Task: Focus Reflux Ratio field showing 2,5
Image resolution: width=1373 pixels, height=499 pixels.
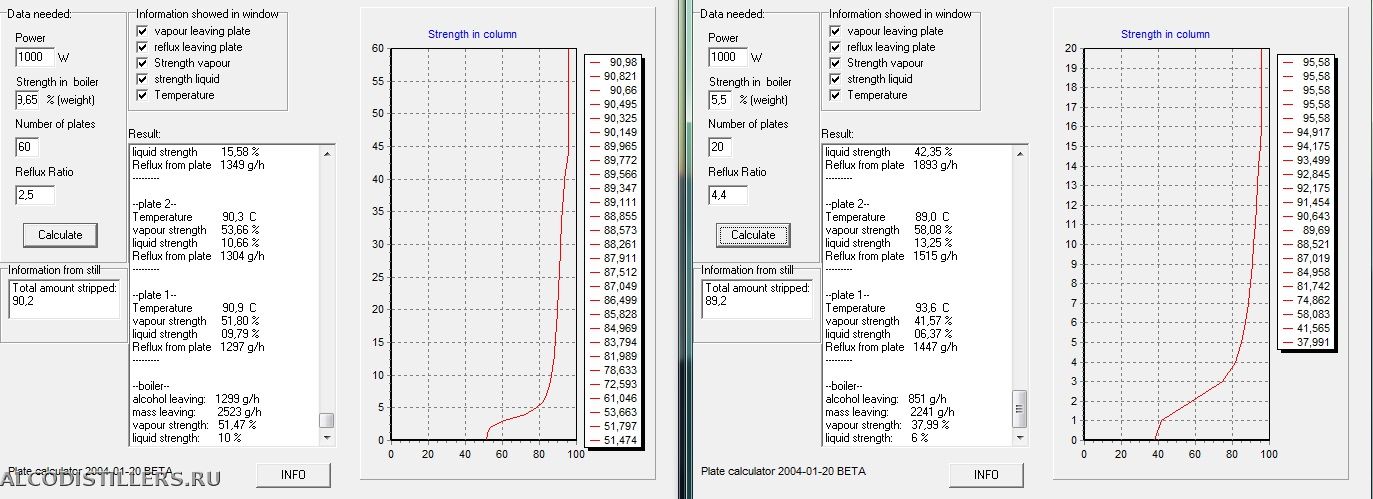Action: coord(34,195)
